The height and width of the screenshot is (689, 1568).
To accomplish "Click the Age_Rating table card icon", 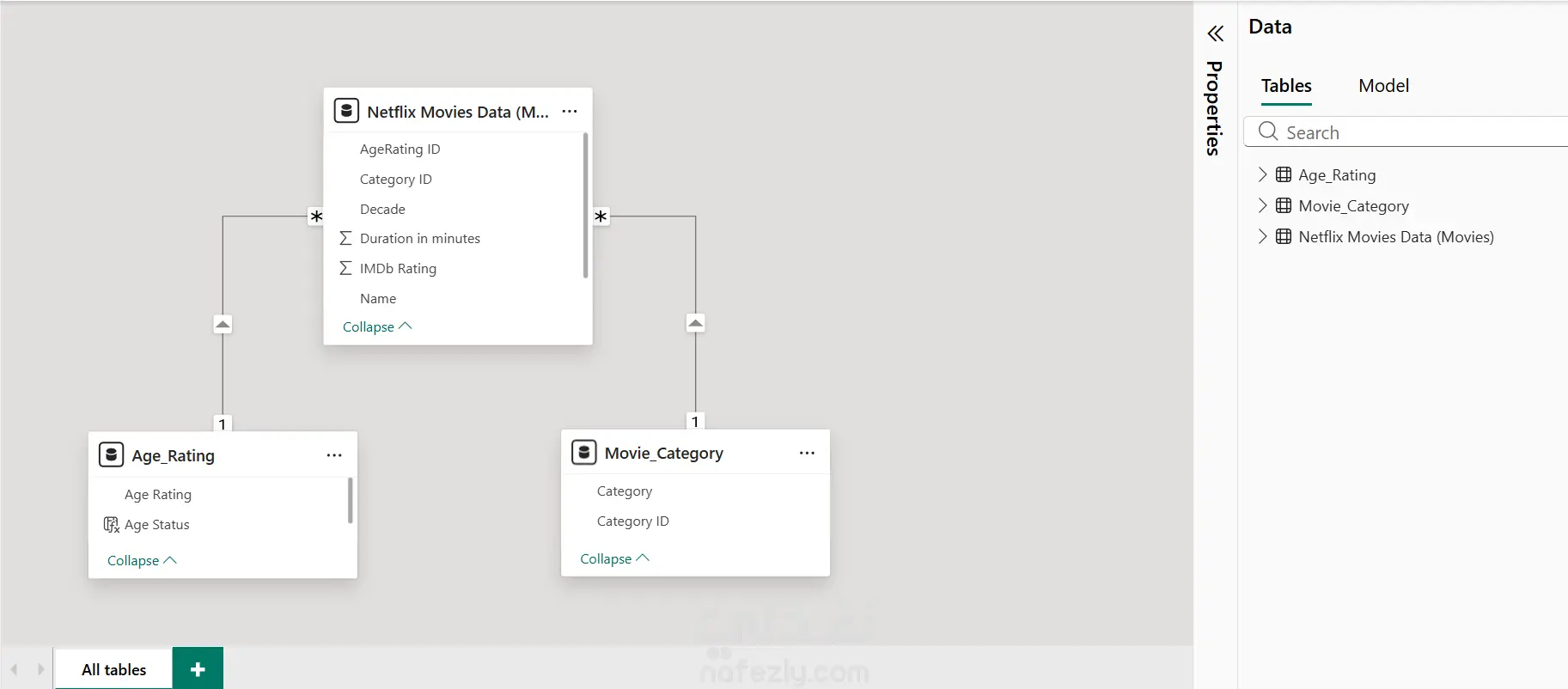I will point(111,454).
